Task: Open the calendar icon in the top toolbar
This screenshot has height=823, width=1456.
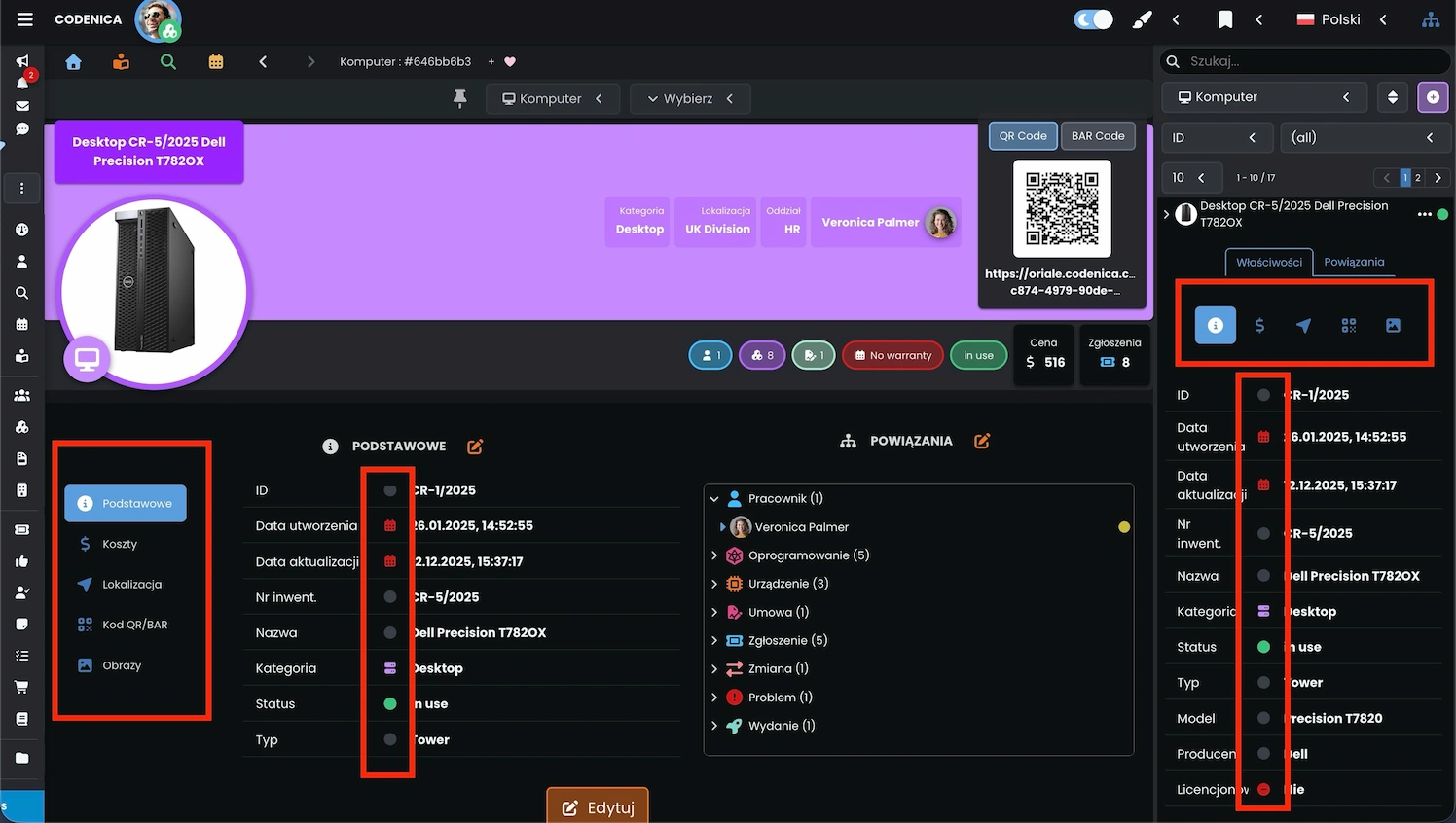Action: tap(215, 61)
